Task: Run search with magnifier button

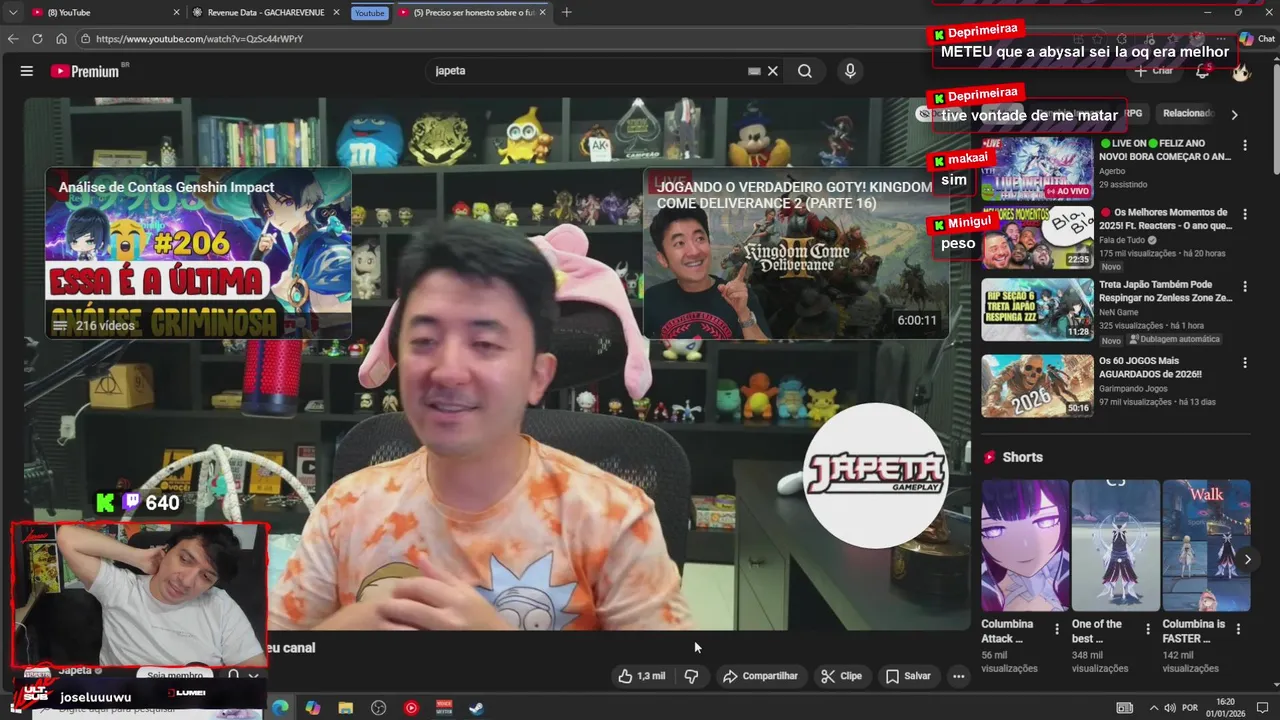Action: (x=805, y=71)
